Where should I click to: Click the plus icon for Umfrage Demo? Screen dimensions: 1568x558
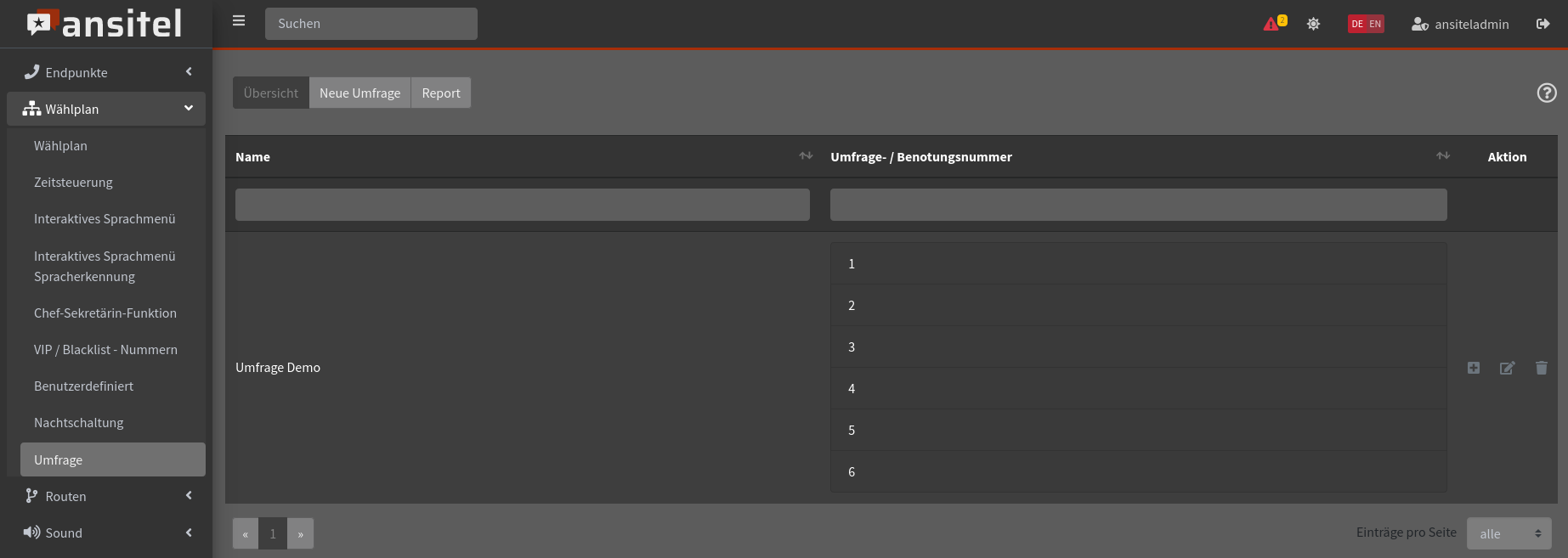tap(1474, 368)
